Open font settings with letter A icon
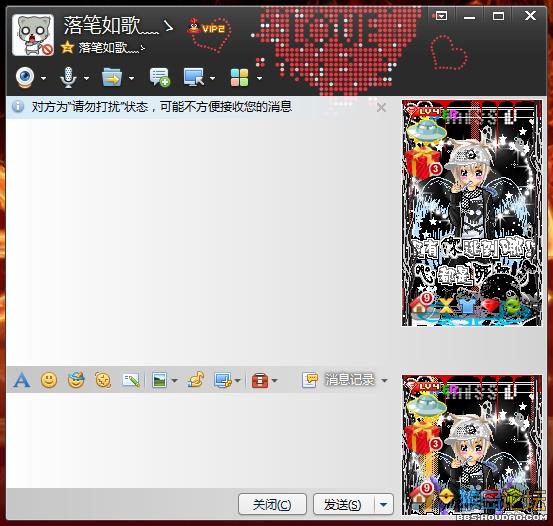 tap(22, 380)
